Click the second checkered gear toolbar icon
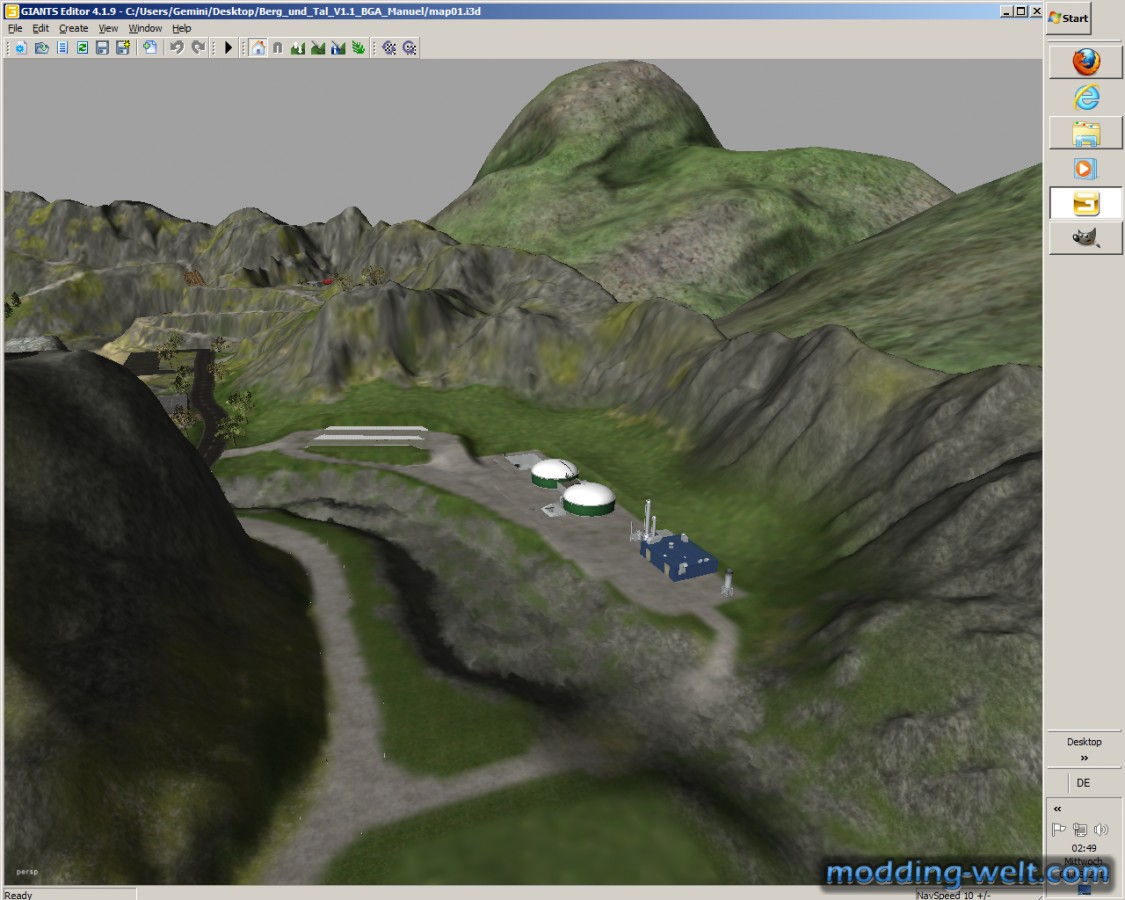 click(409, 48)
